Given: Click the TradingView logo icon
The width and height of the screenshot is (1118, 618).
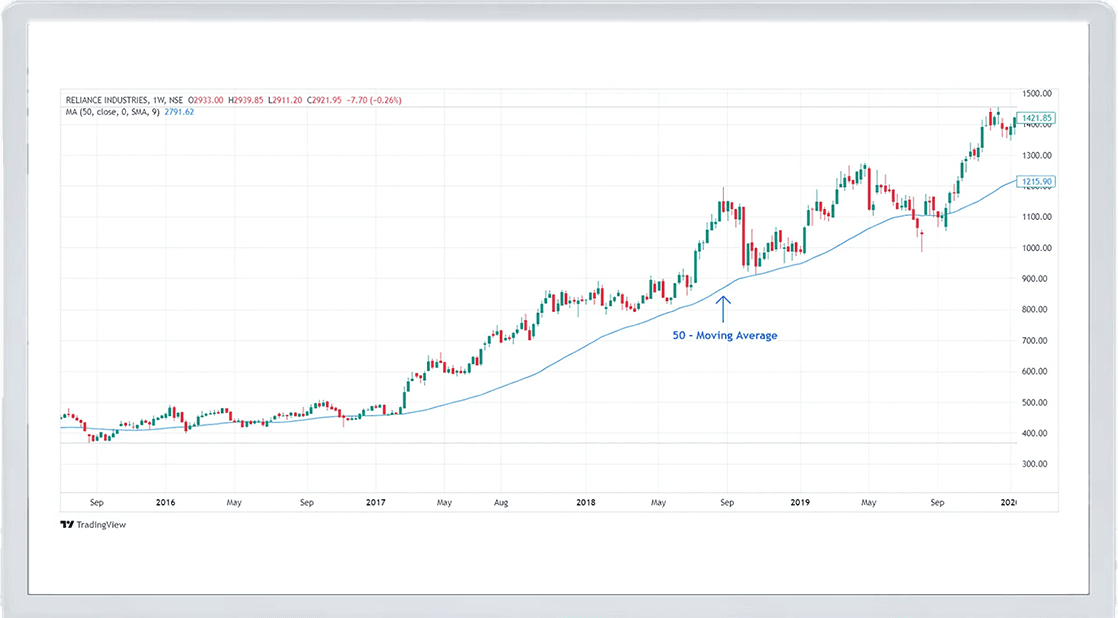Looking at the screenshot, I should tap(66, 524).
